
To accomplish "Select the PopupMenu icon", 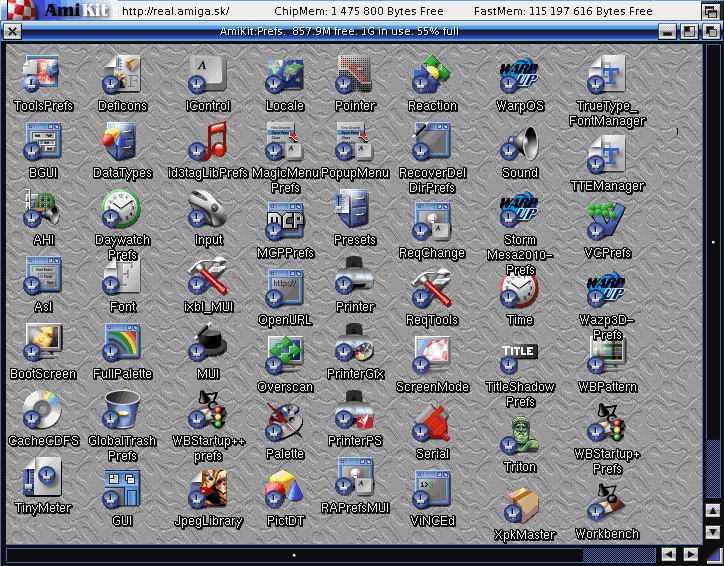I will tap(355, 141).
